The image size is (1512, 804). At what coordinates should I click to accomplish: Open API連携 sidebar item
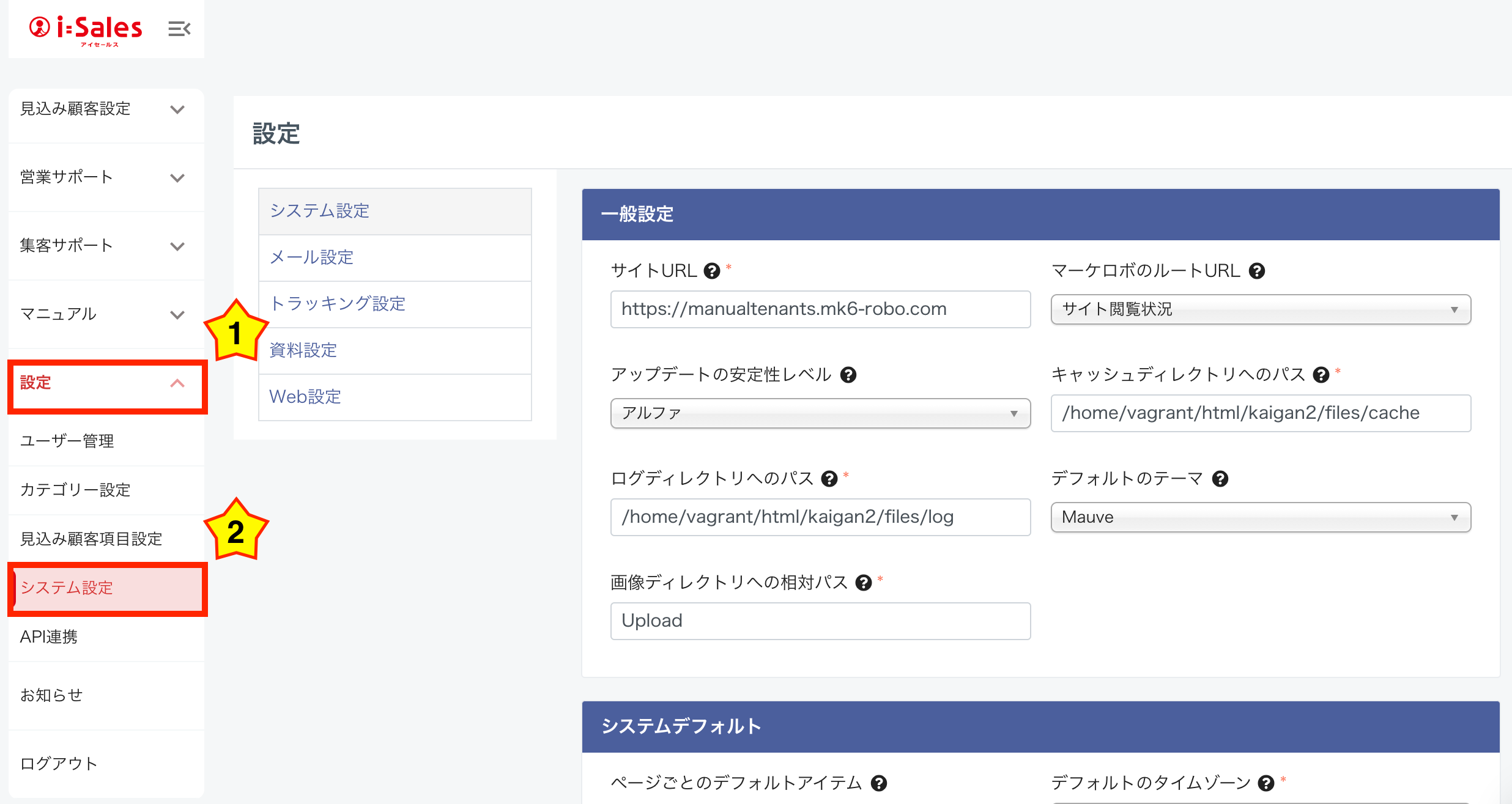49,636
